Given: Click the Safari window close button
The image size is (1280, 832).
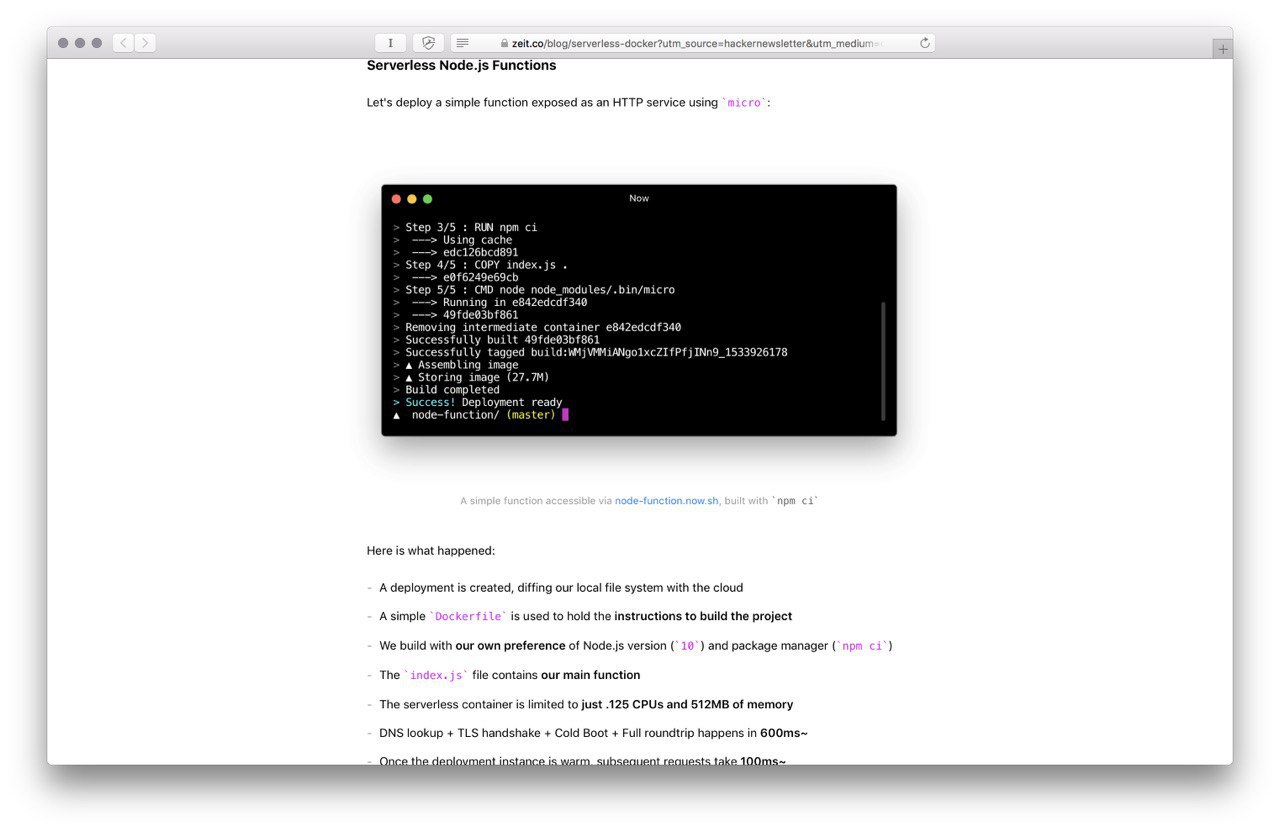Looking at the screenshot, I should point(63,43).
